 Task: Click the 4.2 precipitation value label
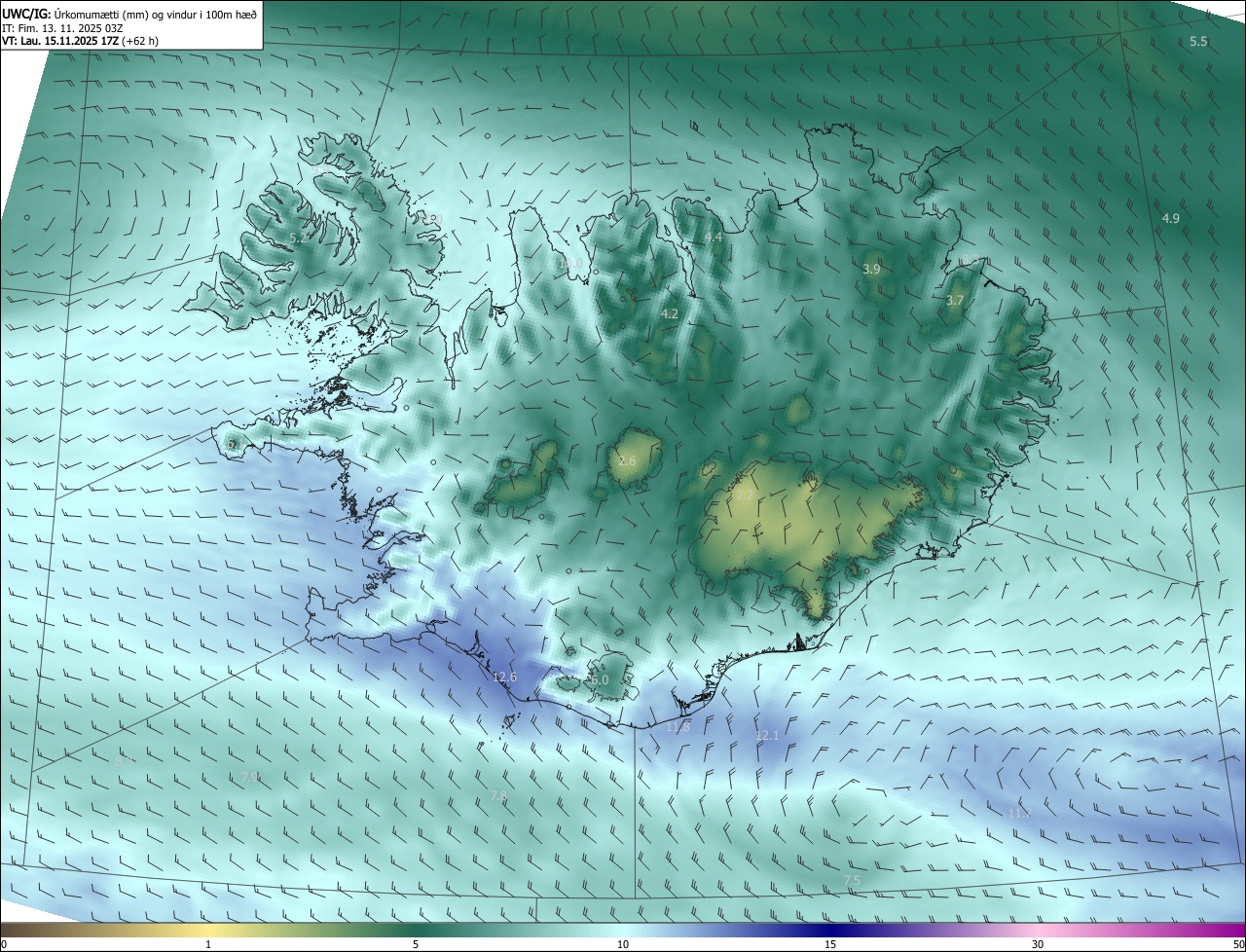click(x=669, y=314)
